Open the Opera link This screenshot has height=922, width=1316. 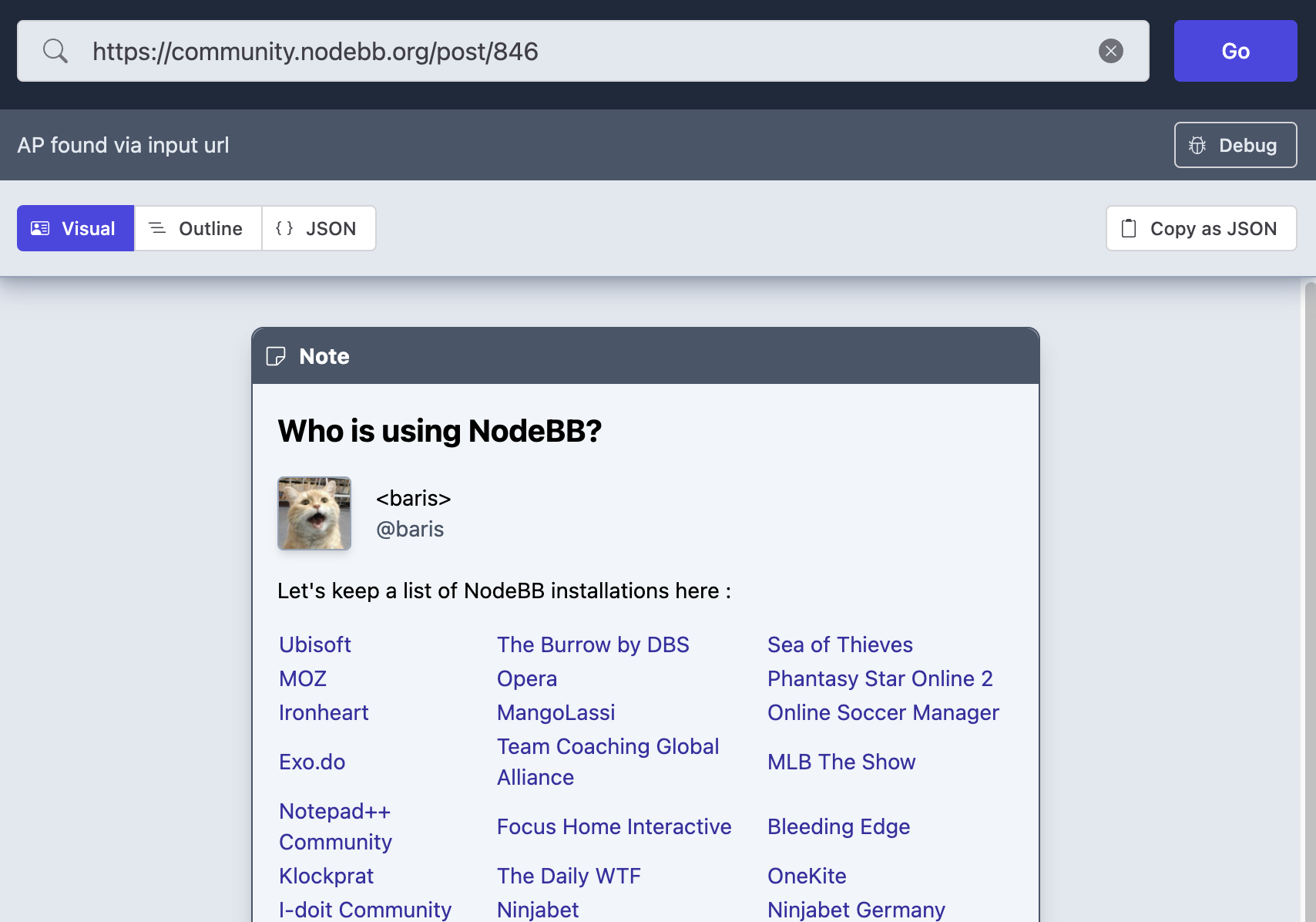point(527,678)
